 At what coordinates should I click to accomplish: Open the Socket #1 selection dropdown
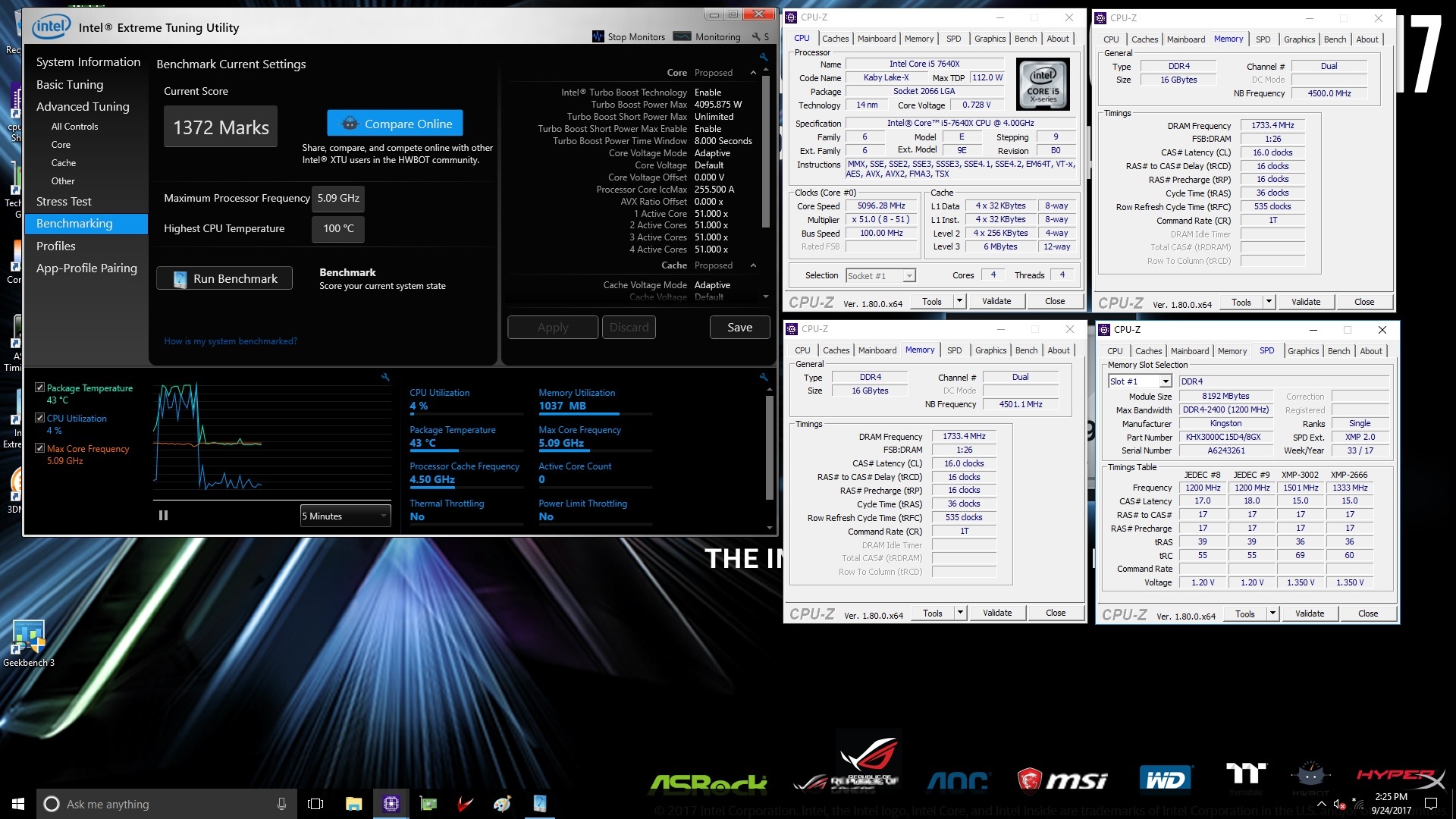click(x=880, y=275)
